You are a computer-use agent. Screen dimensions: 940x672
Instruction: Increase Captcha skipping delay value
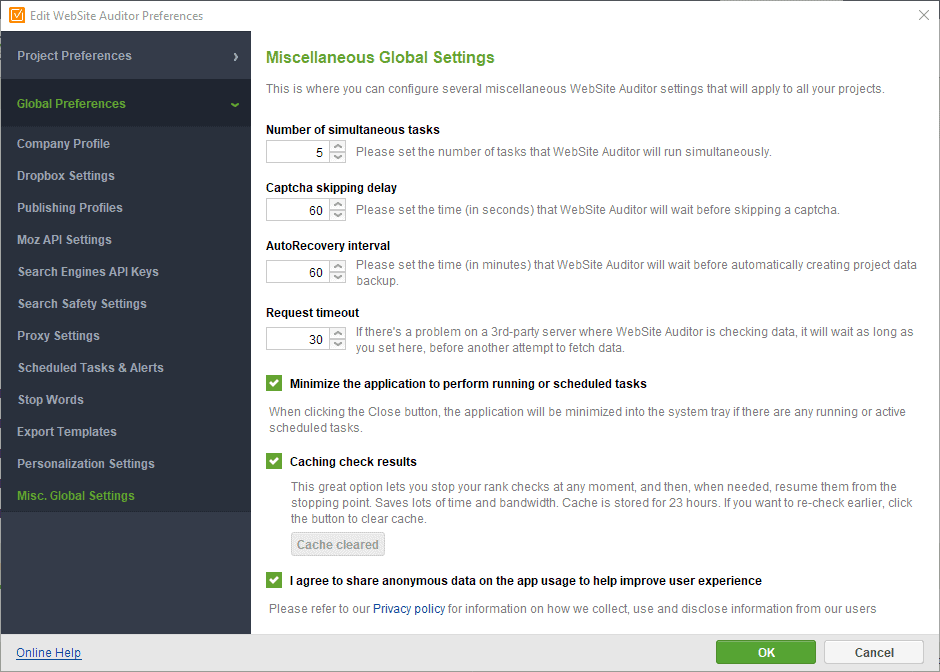[338, 204]
